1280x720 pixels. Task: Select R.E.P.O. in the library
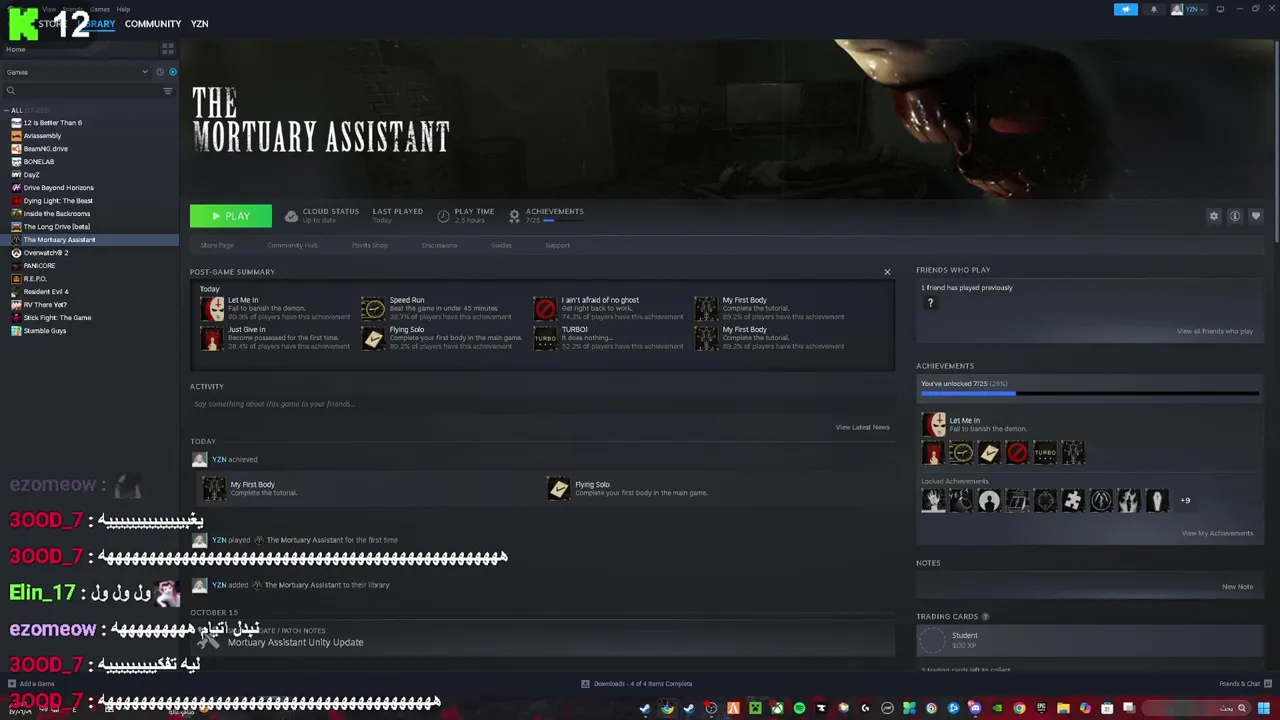point(35,279)
